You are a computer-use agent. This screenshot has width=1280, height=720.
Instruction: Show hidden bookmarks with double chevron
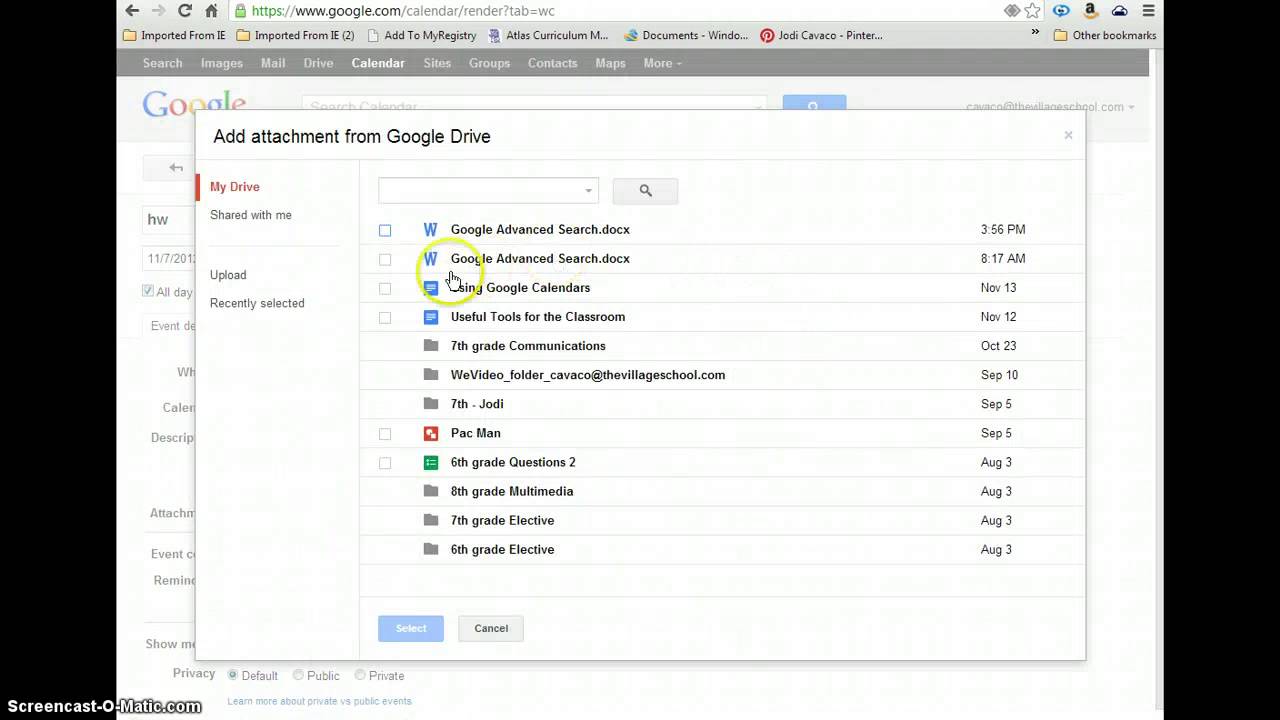1035,33
